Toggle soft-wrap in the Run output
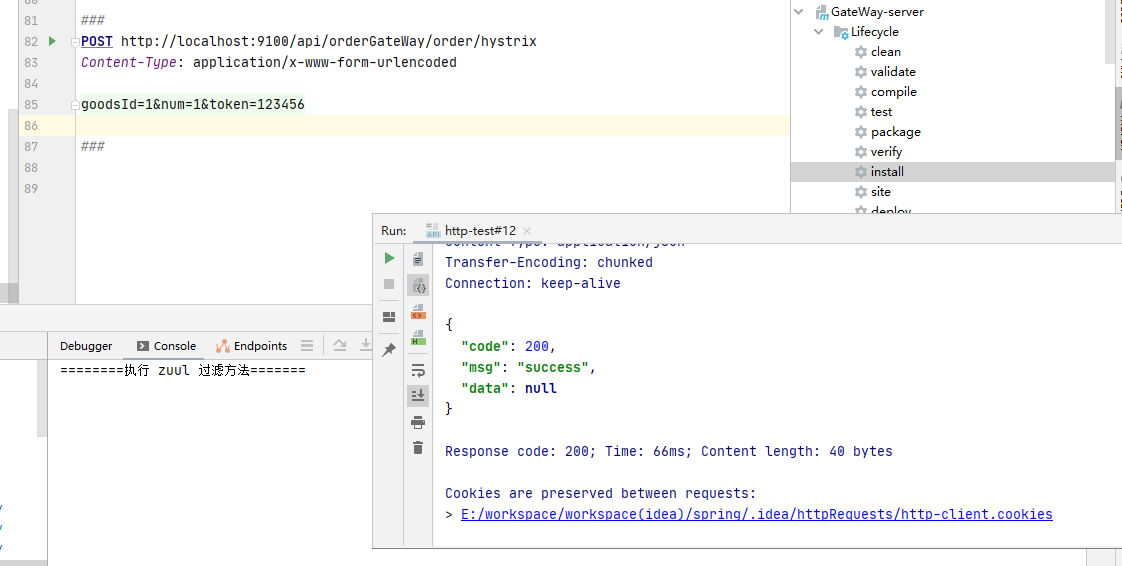 coord(418,370)
